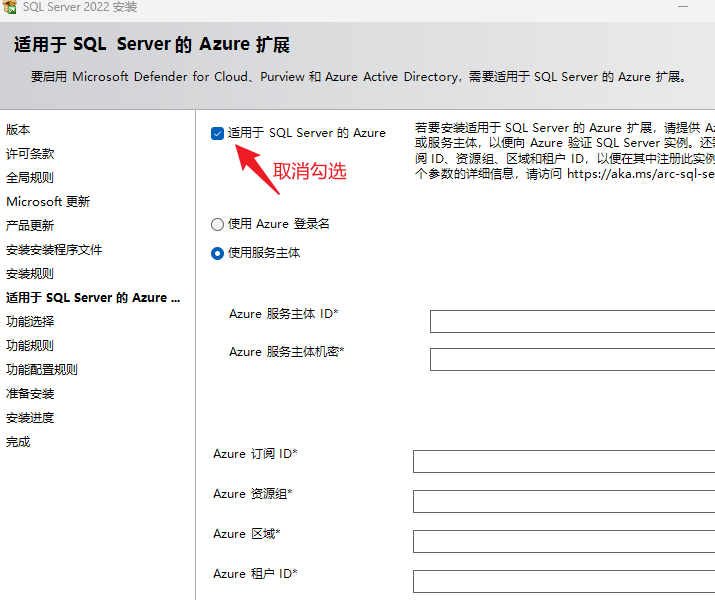715x600 pixels.
Task: Minimize the SQL Server 2022 安装 window
Action: (x=683, y=6)
